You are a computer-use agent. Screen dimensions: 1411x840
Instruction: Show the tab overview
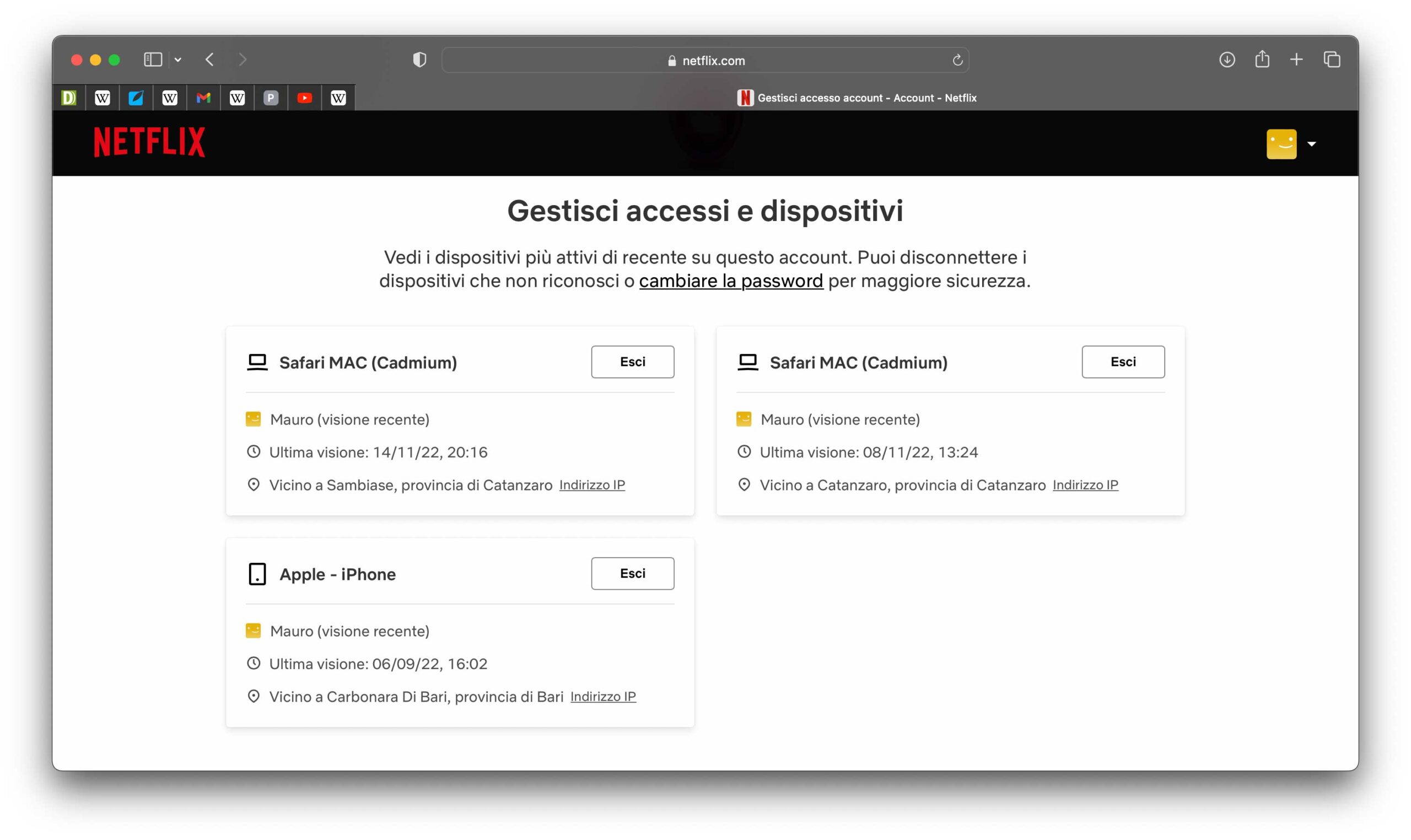tap(1332, 60)
